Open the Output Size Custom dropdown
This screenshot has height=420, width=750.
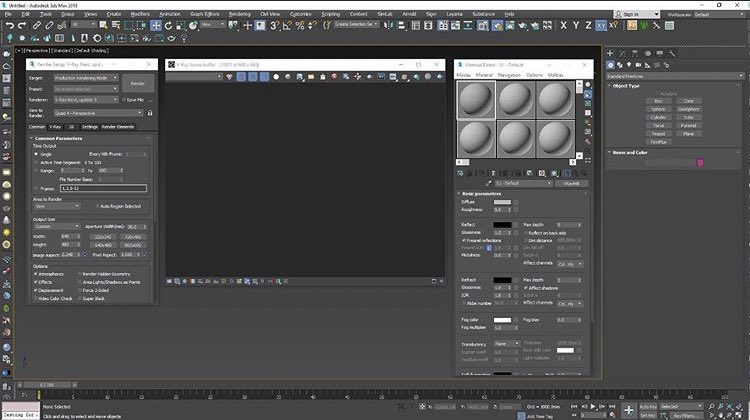(57, 226)
